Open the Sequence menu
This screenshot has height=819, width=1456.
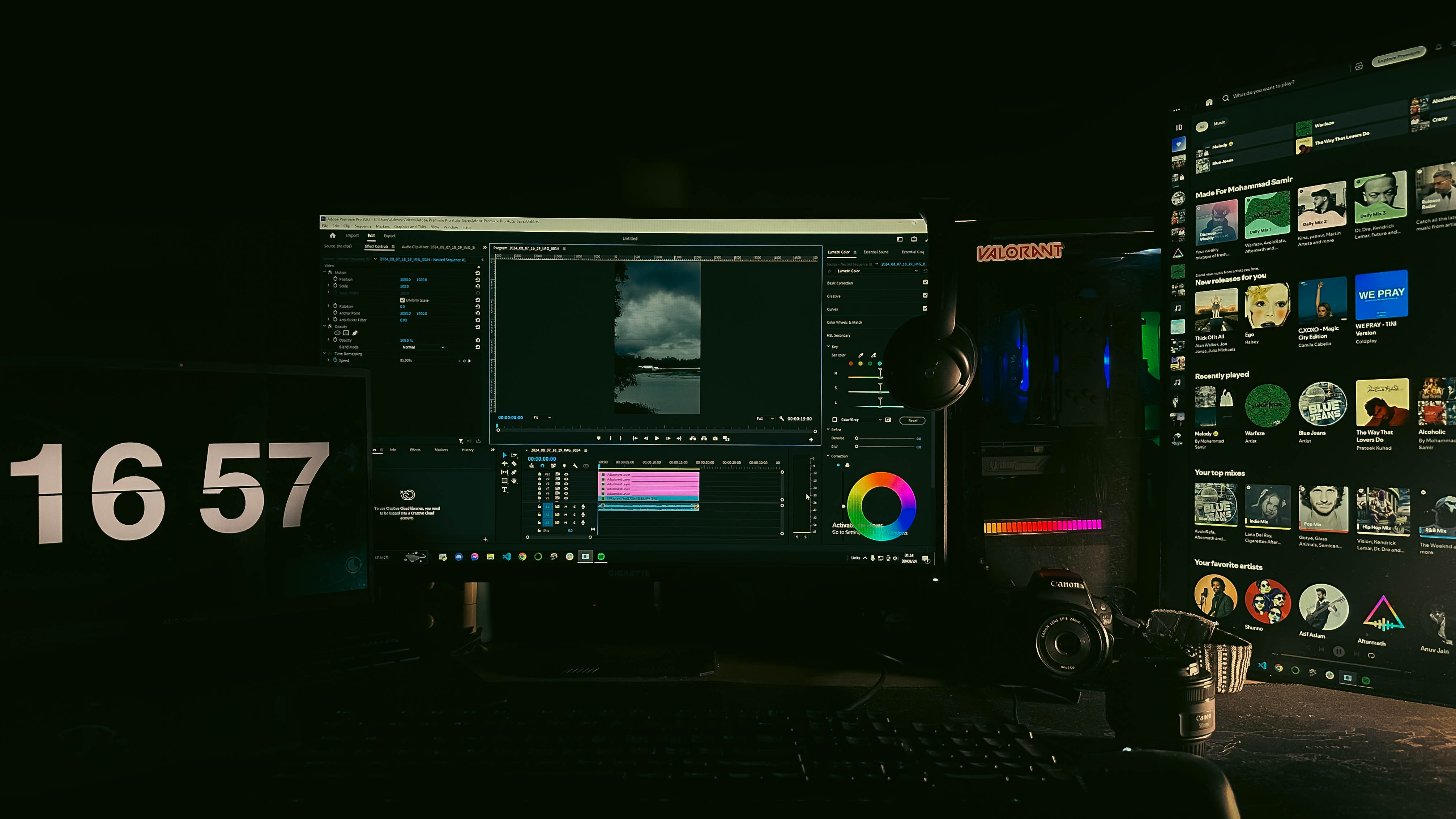point(363,227)
